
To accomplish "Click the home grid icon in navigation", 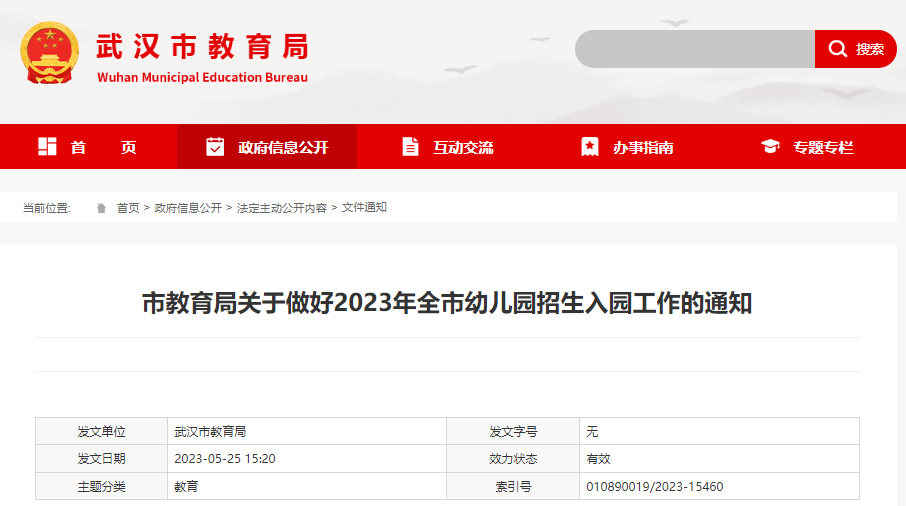I will (x=47, y=147).
